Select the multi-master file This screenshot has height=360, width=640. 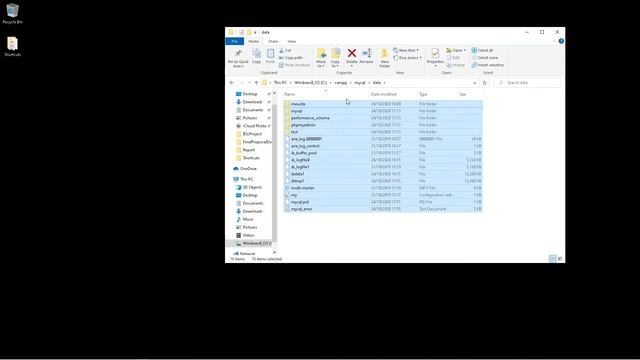click(x=383, y=188)
